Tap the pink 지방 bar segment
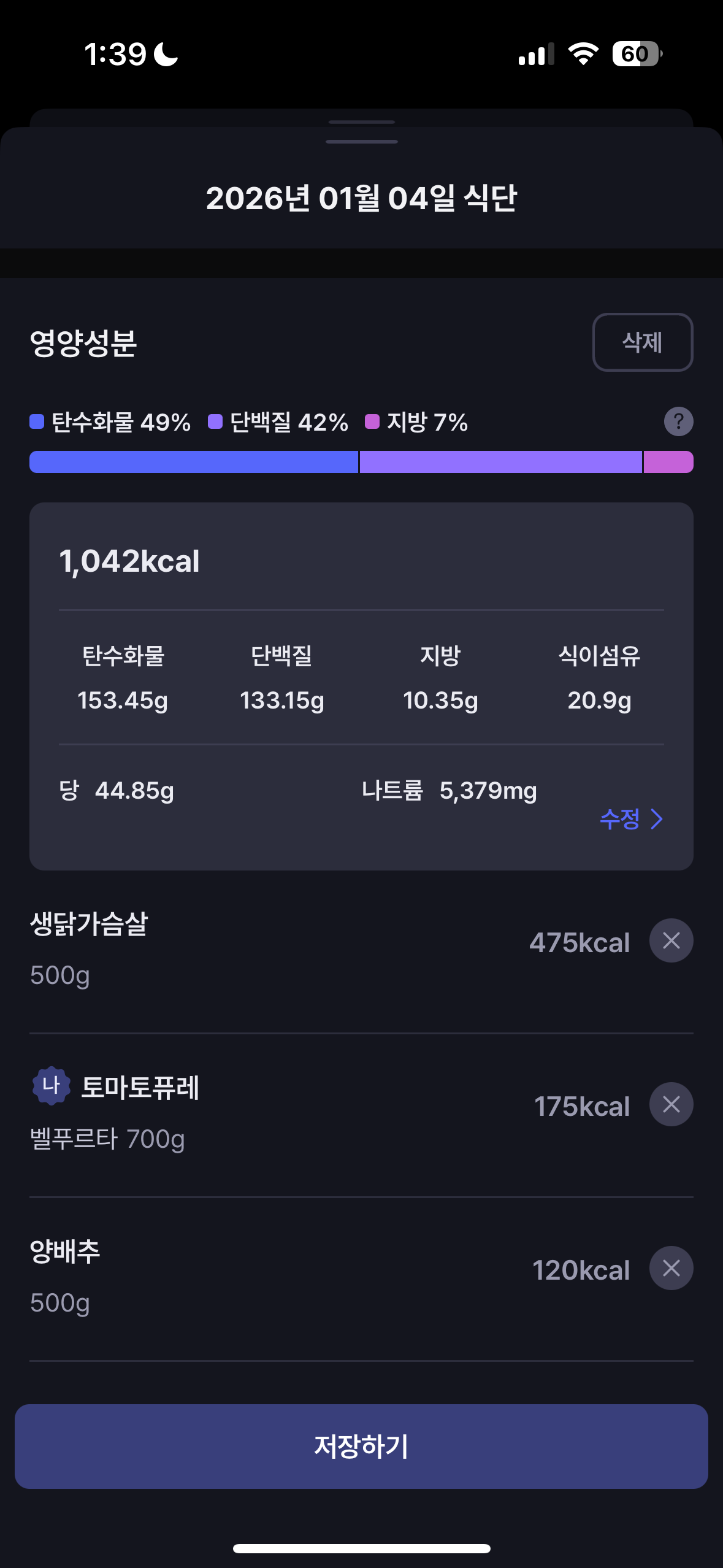Viewport: 723px width, 1568px height. [668, 462]
